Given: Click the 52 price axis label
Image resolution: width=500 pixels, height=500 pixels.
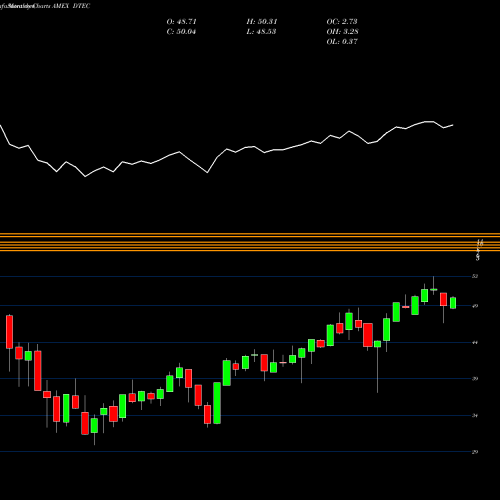Looking at the screenshot, I should click(475, 276).
